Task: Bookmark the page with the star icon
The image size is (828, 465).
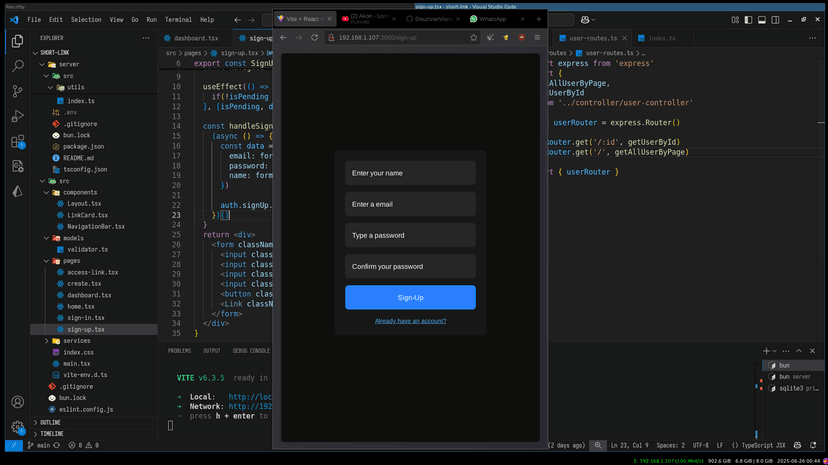Action: coord(474,37)
